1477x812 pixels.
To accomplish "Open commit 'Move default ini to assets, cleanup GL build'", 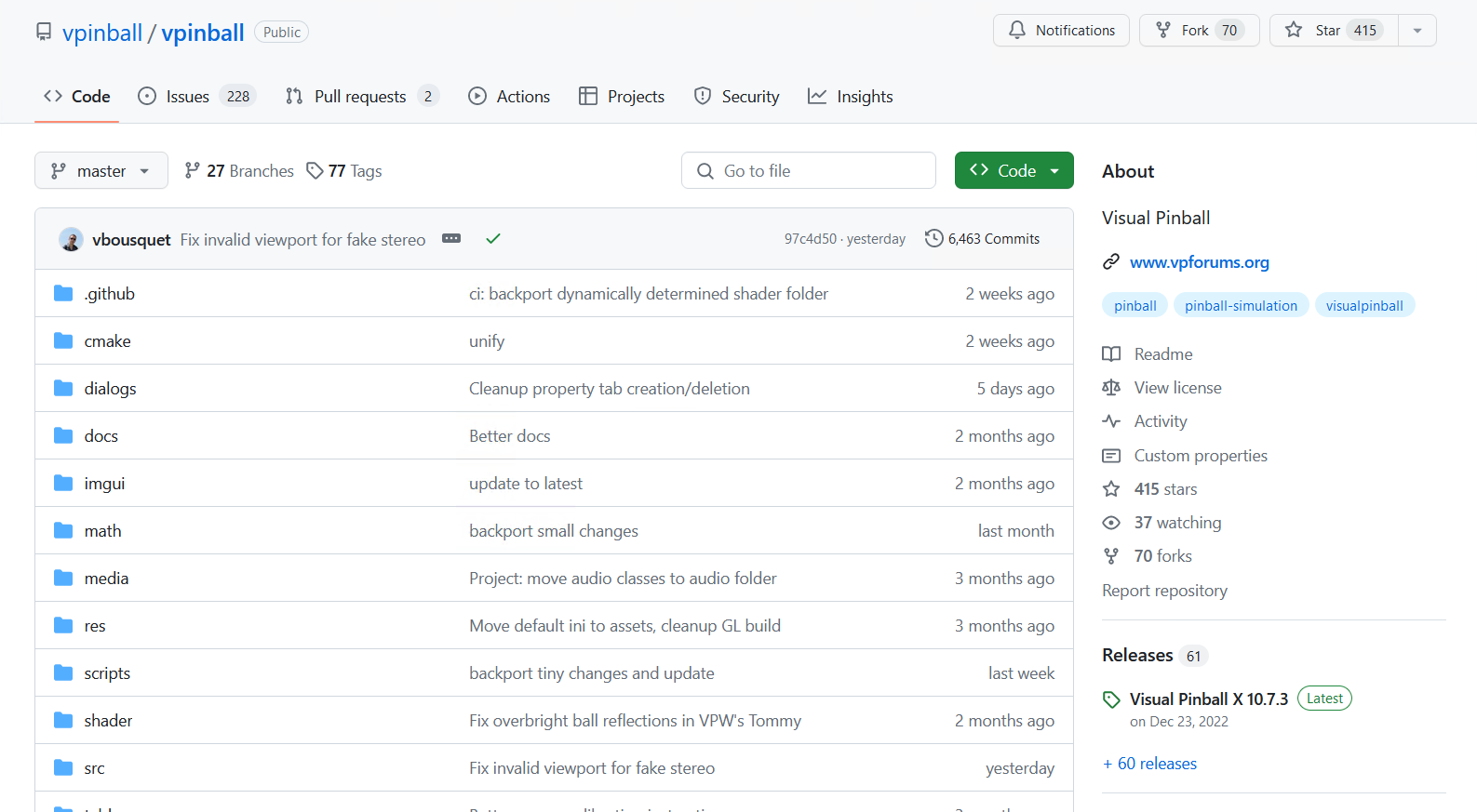I will tap(624, 626).
